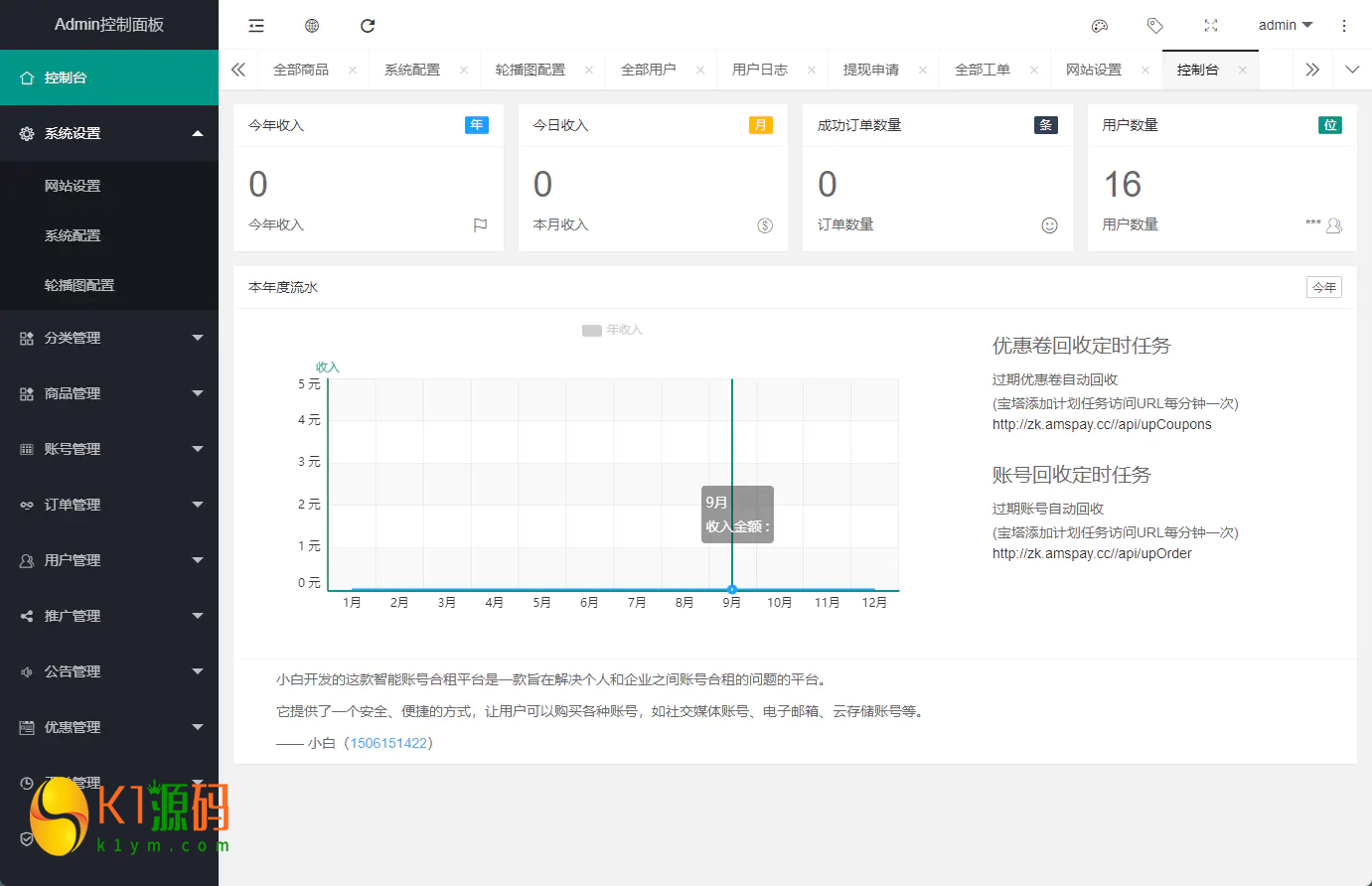The image size is (1372, 886).
Task: Click the refresh icon in top toolbar
Action: click(x=368, y=26)
